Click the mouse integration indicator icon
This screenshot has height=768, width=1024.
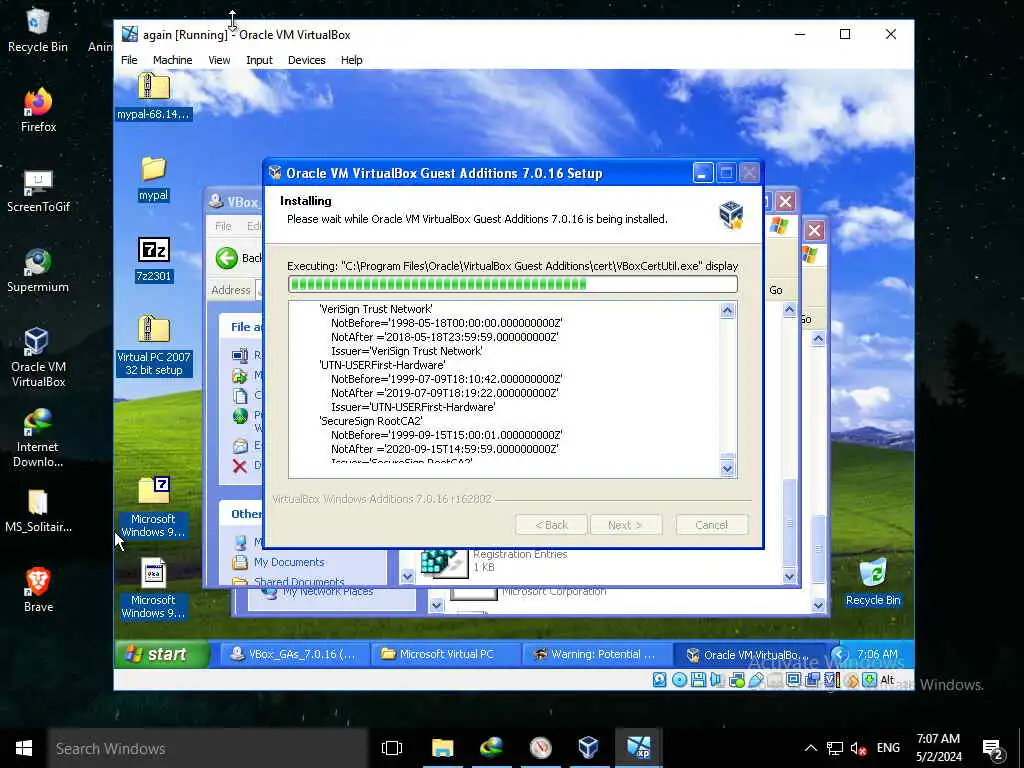[x=851, y=680]
